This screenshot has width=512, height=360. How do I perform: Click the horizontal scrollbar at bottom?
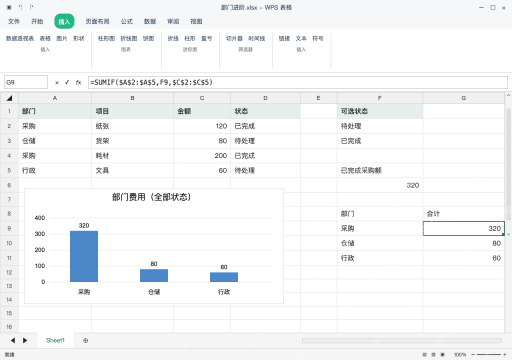(402, 340)
